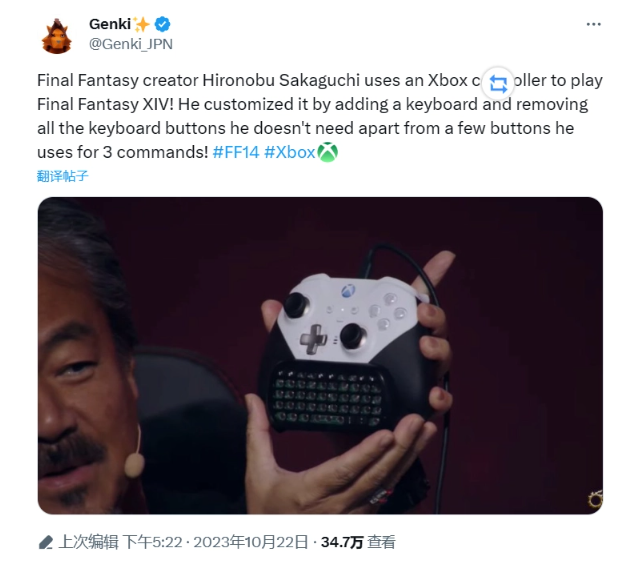Open the Genki fox profile avatar
Image resolution: width=623 pixels, height=576 pixels.
(56, 36)
